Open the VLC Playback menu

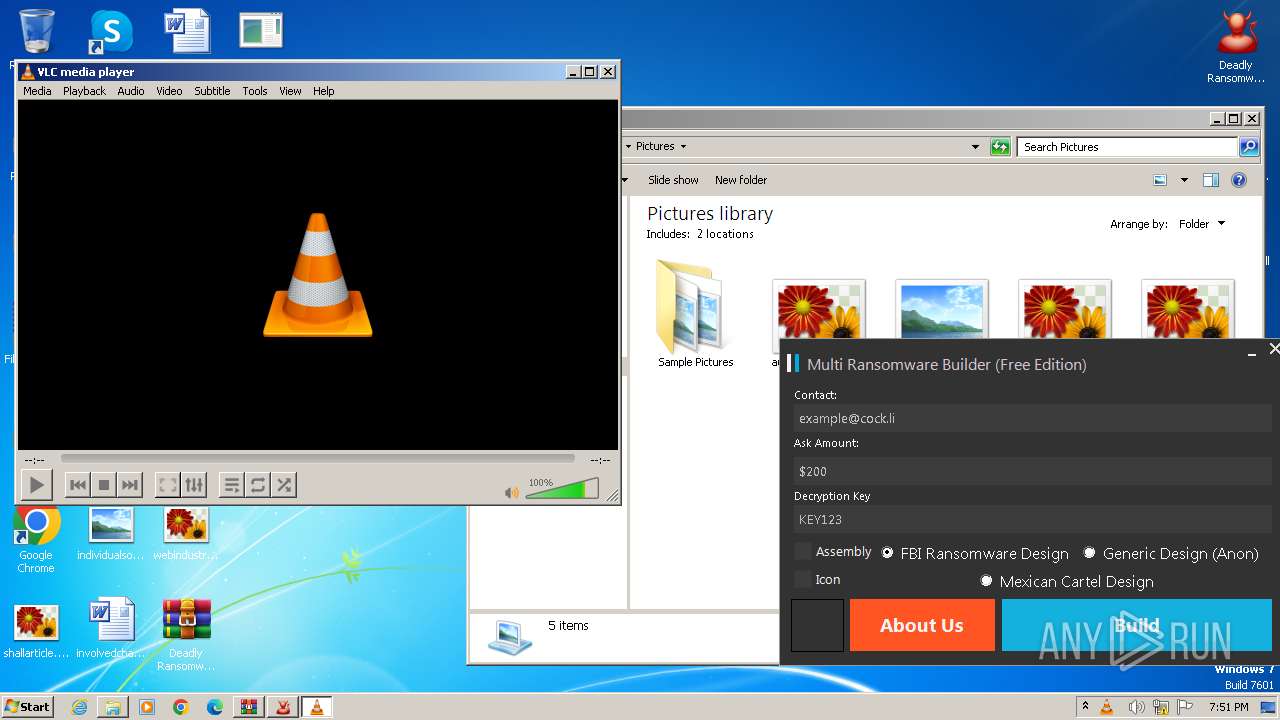tap(84, 91)
